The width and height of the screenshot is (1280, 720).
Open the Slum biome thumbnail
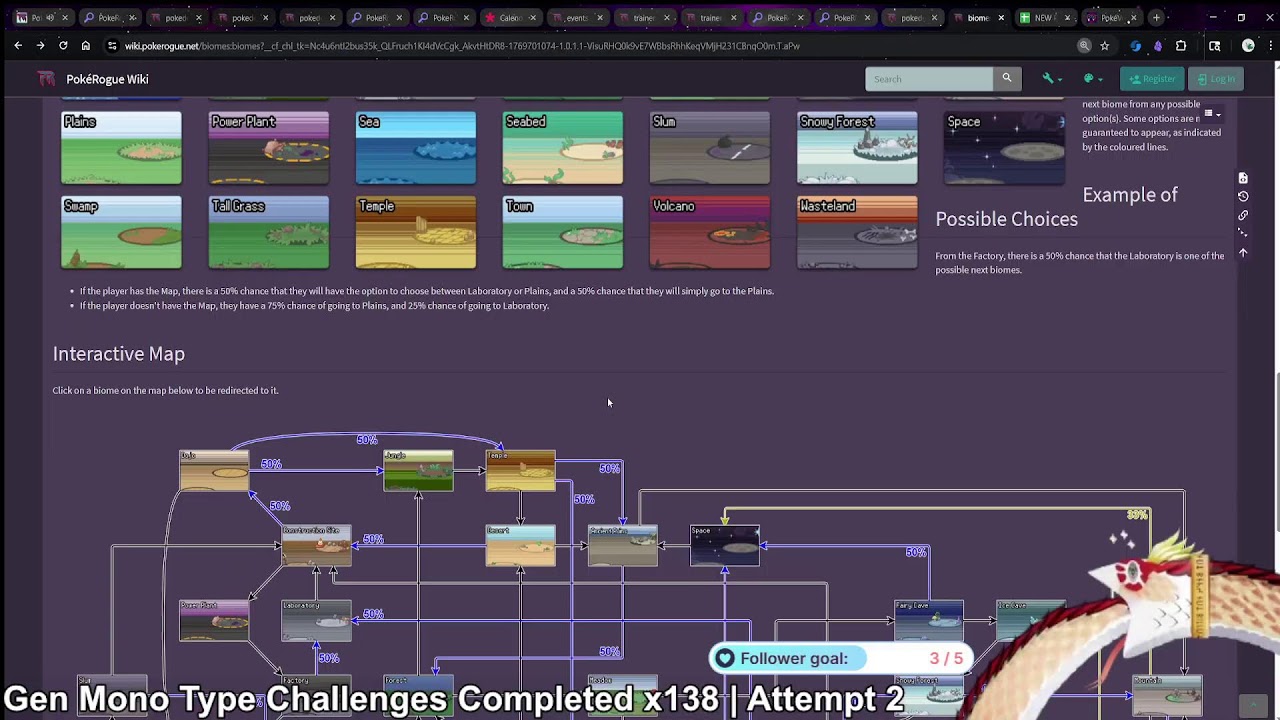point(709,148)
